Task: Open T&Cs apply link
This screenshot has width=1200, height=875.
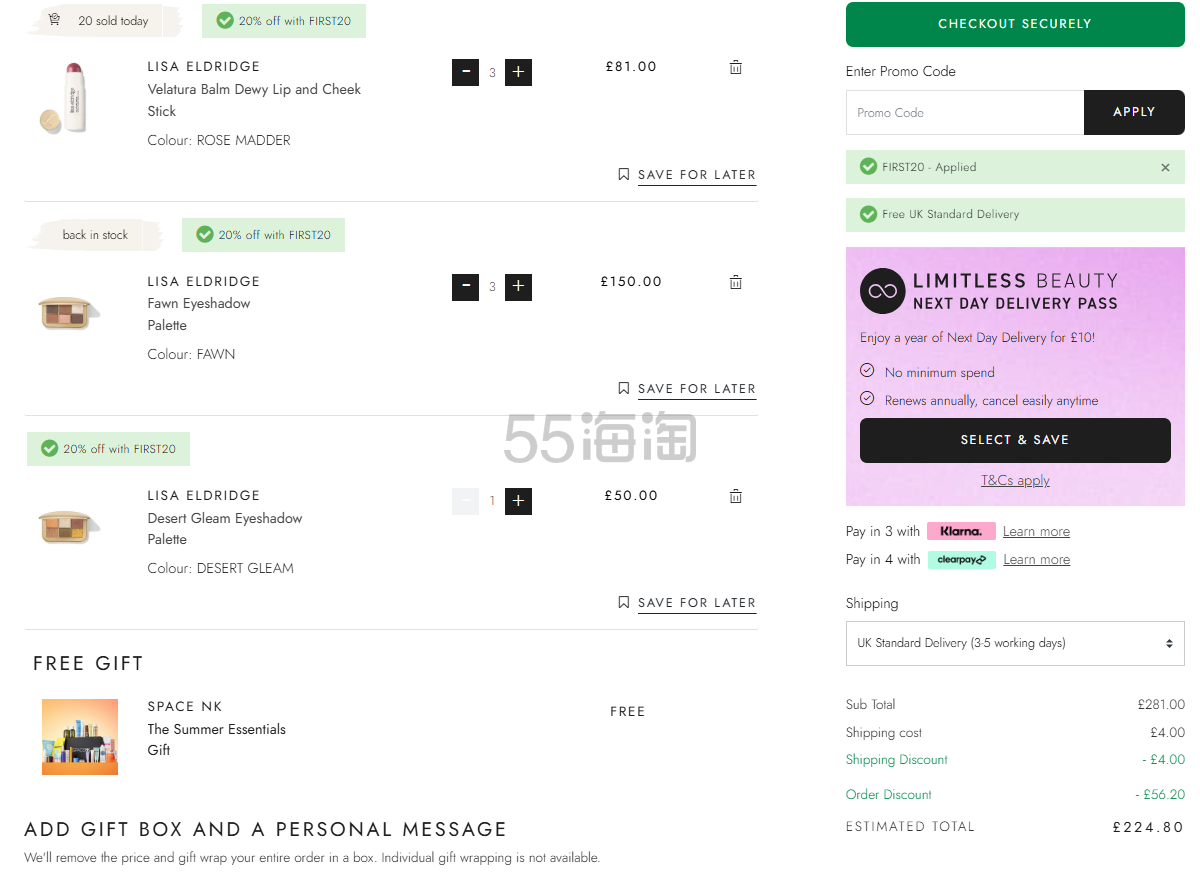Action: click(x=1015, y=480)
